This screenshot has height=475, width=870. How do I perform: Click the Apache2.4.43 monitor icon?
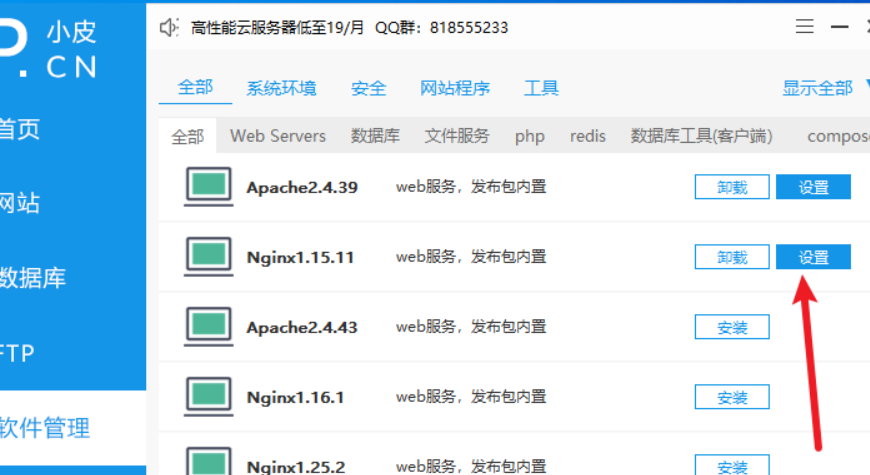tap(208, 327)
